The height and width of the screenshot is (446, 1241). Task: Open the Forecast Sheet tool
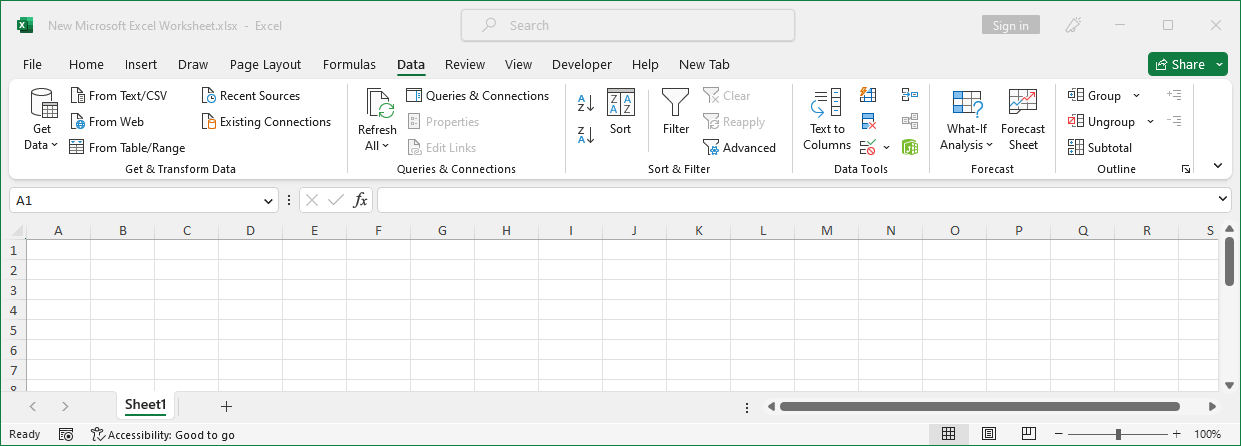click(1022, 120)
